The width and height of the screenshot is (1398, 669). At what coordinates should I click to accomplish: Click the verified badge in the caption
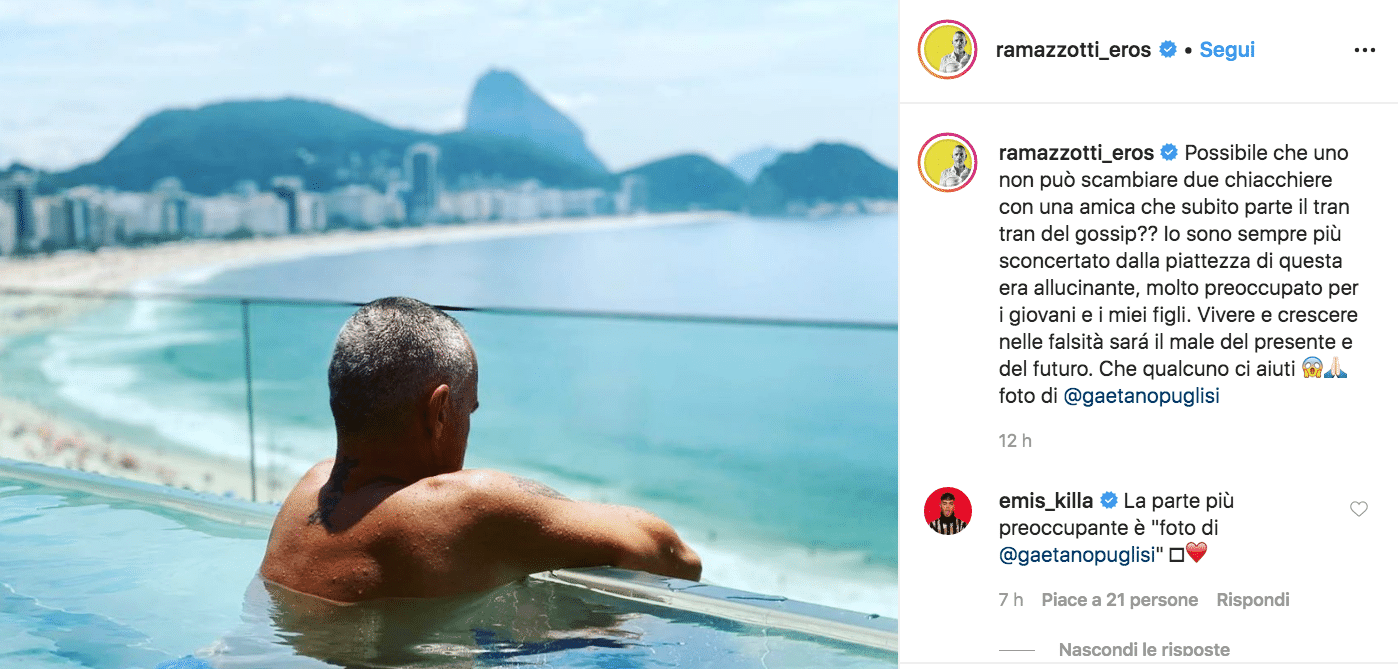[x=1170, y=153]
